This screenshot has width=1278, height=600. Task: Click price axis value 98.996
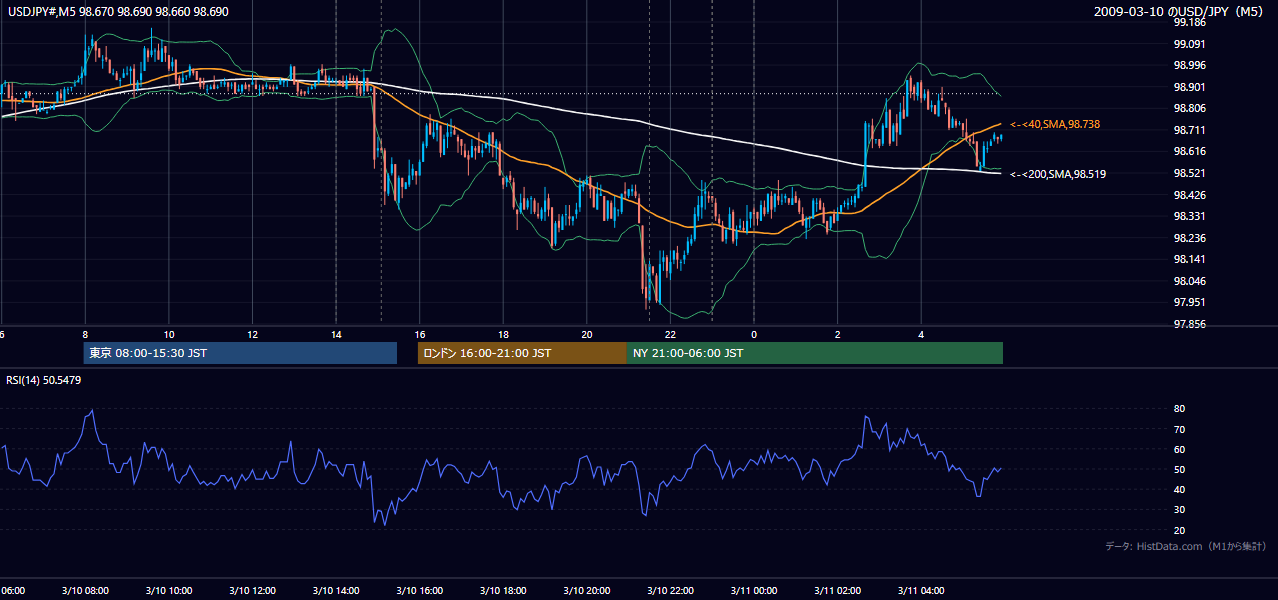tap(1190, 65)
